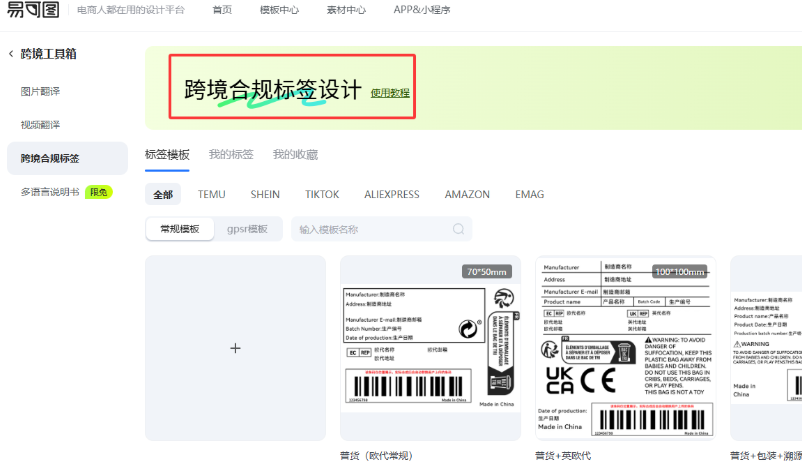Open APP&小程序 menu
This screenshot has width=802, height=468.
(x=421, y=10)
